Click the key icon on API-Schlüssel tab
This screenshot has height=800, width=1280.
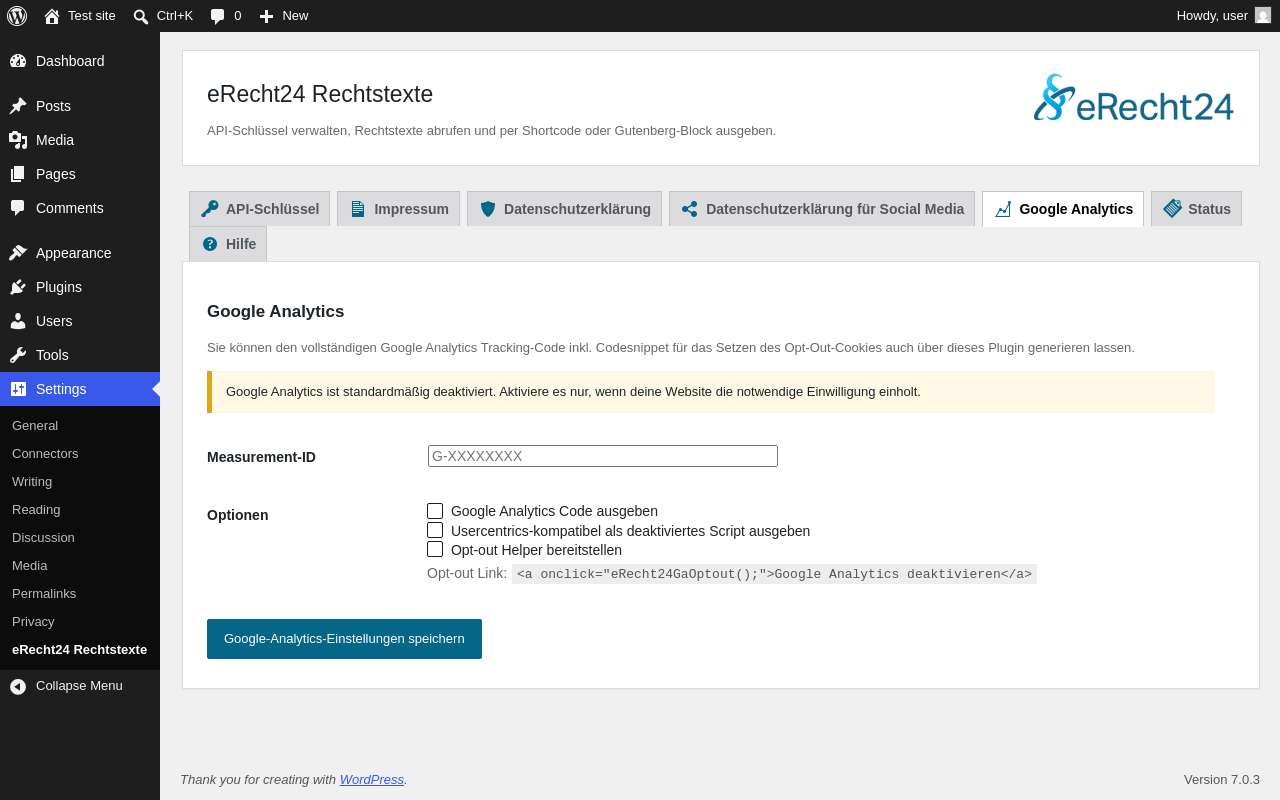(209, 209)
